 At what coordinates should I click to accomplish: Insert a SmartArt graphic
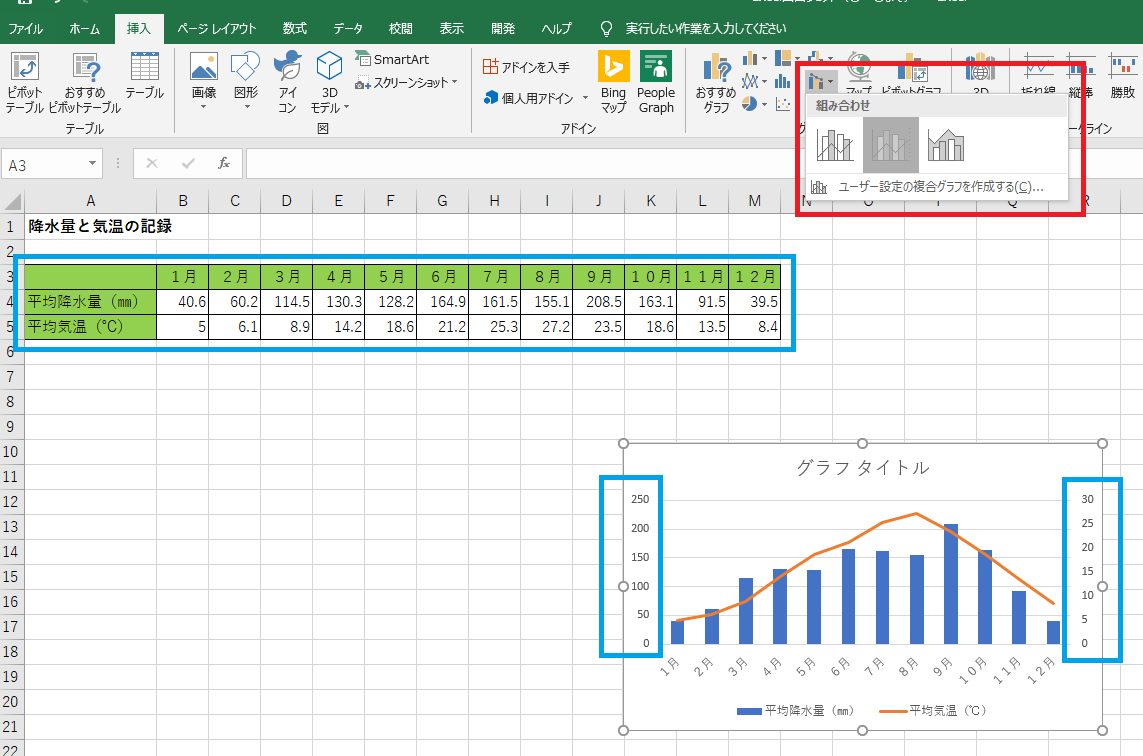pos(392,59)
